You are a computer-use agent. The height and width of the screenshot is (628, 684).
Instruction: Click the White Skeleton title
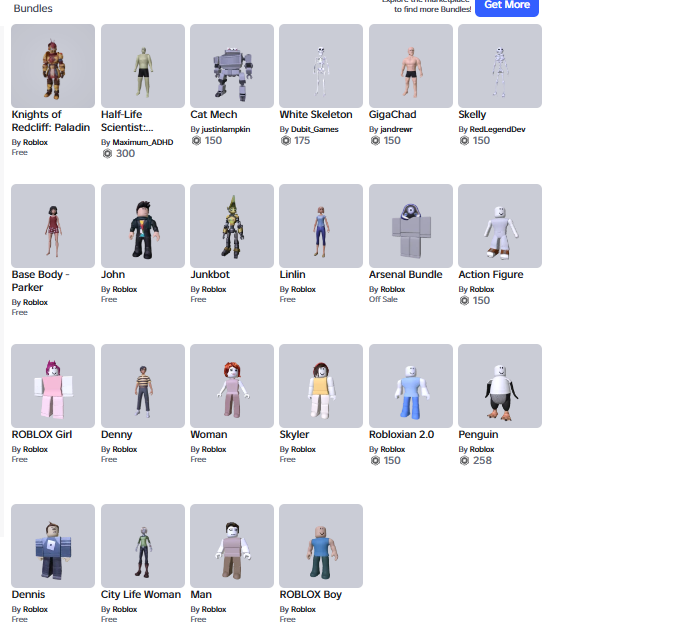(316, 115)
